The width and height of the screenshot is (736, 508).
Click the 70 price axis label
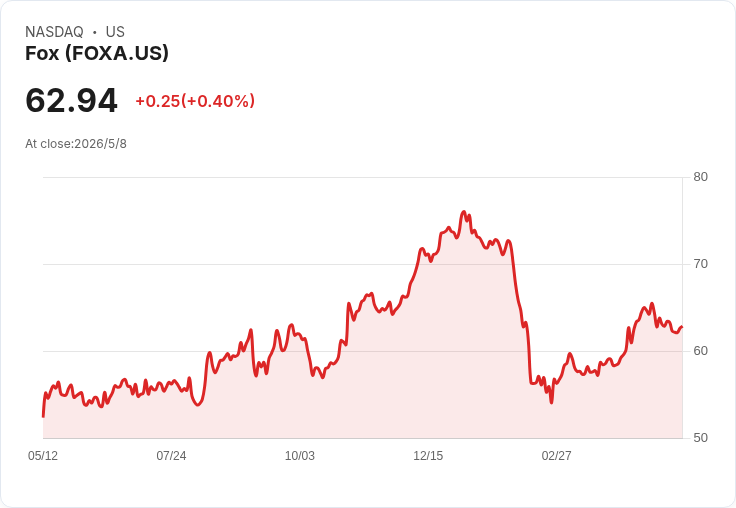tap(700, 264)
